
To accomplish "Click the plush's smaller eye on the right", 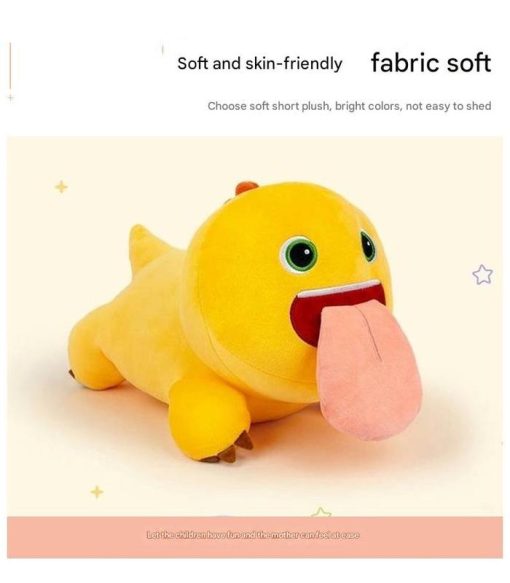I will (368, 246).
